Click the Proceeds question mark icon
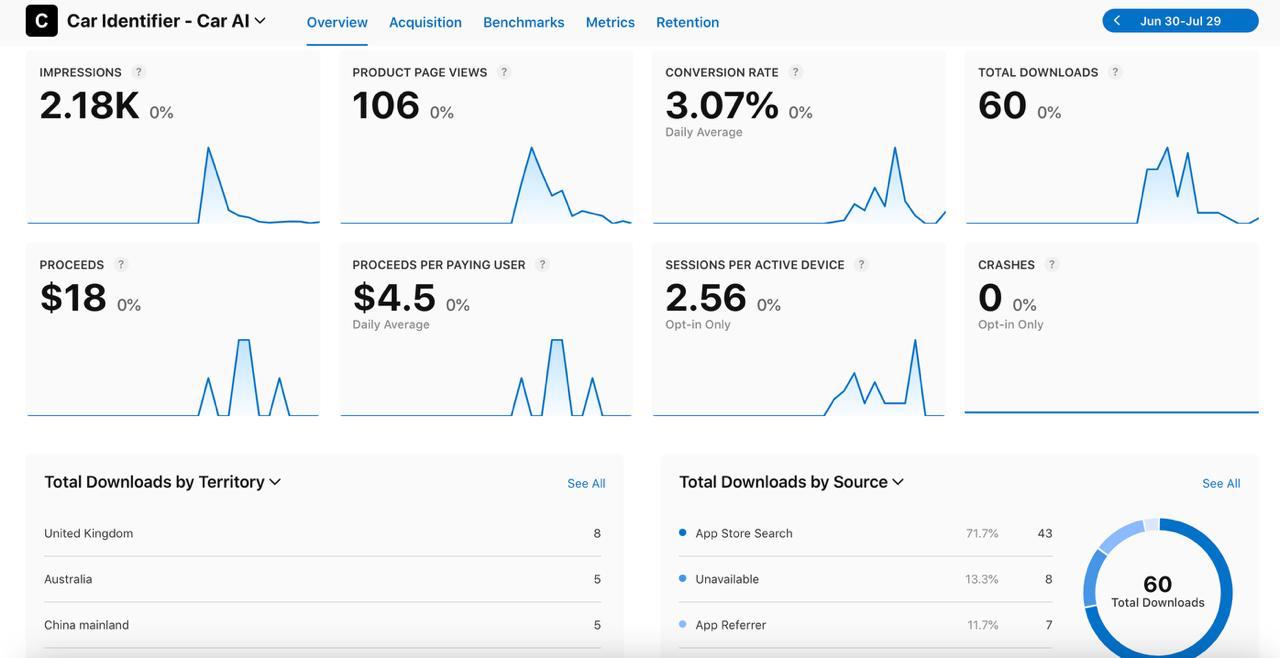 tap(121, 264)
